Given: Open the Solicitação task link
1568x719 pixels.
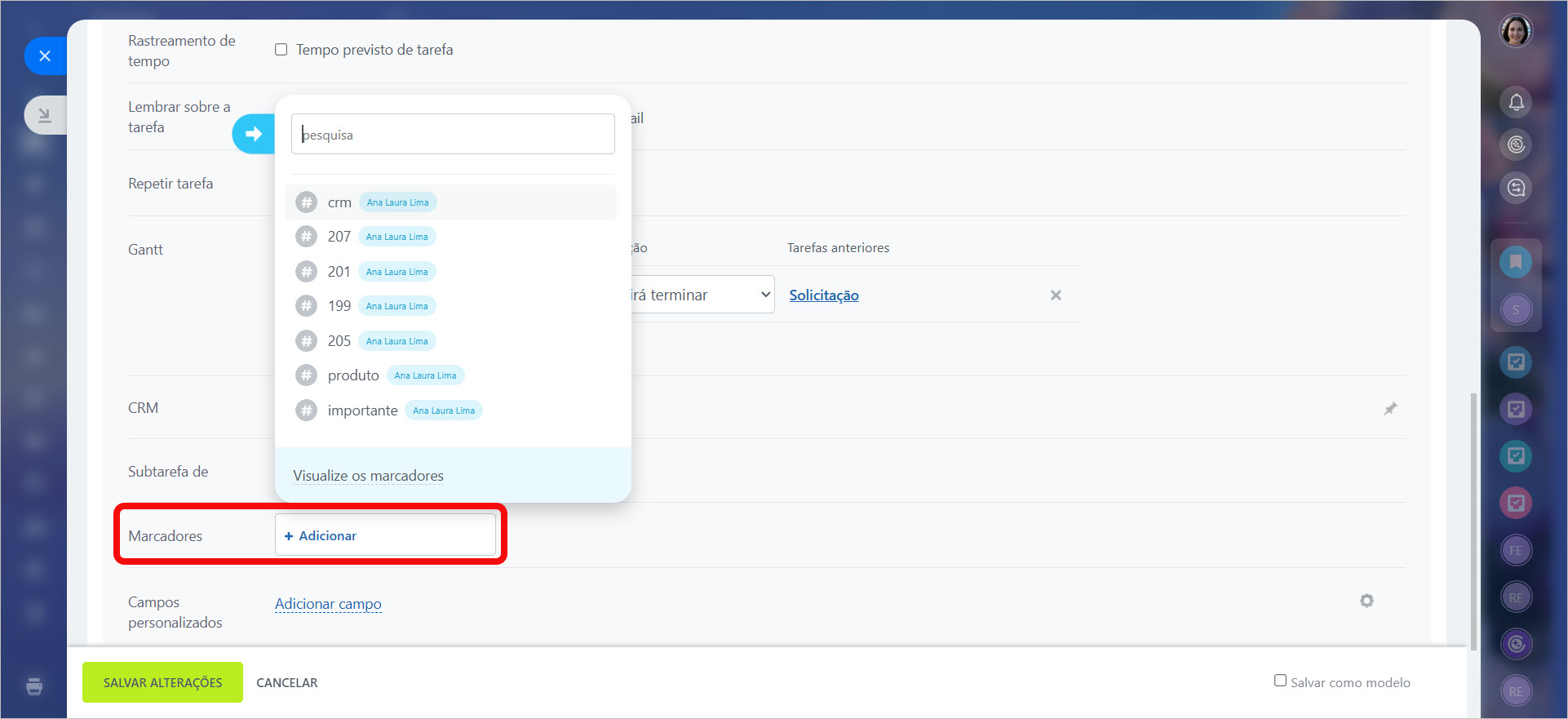Looking at the screenshot, I should [x=824, y=295].
